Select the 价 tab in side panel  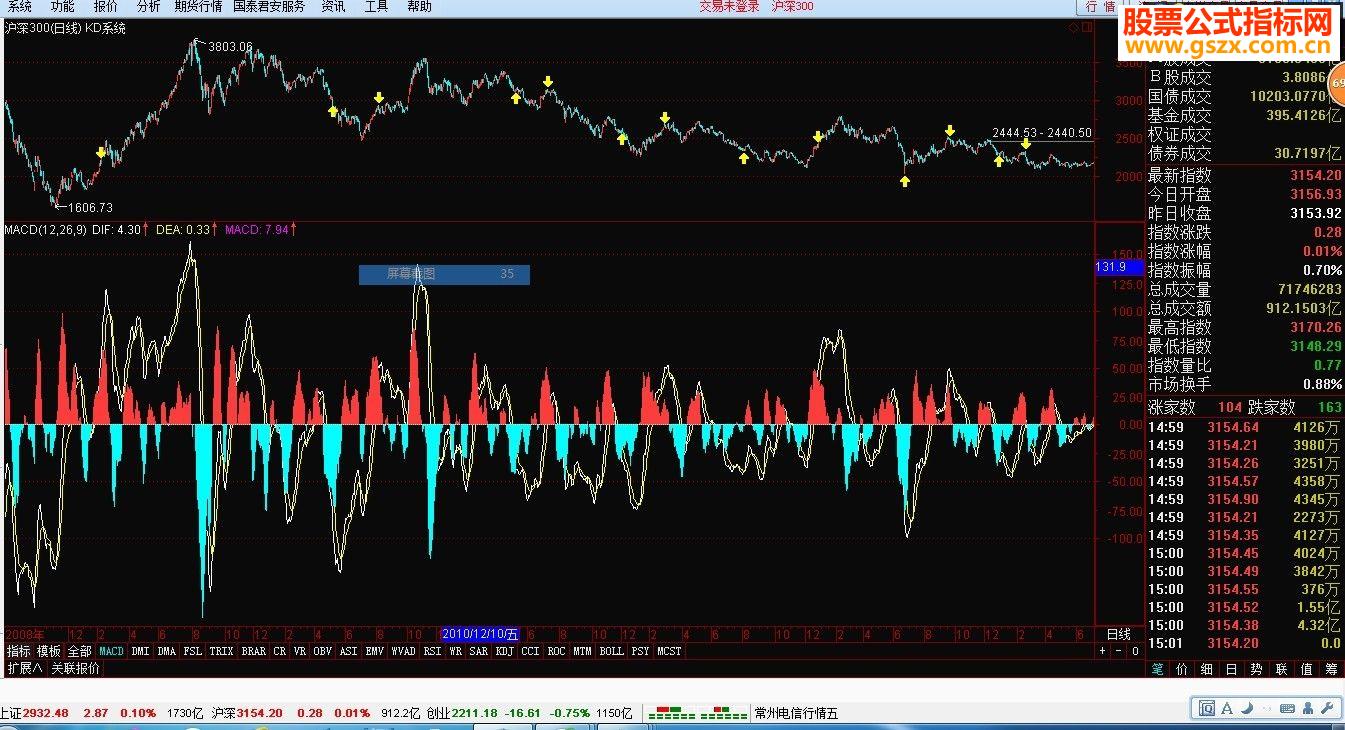coord(1182,669)
